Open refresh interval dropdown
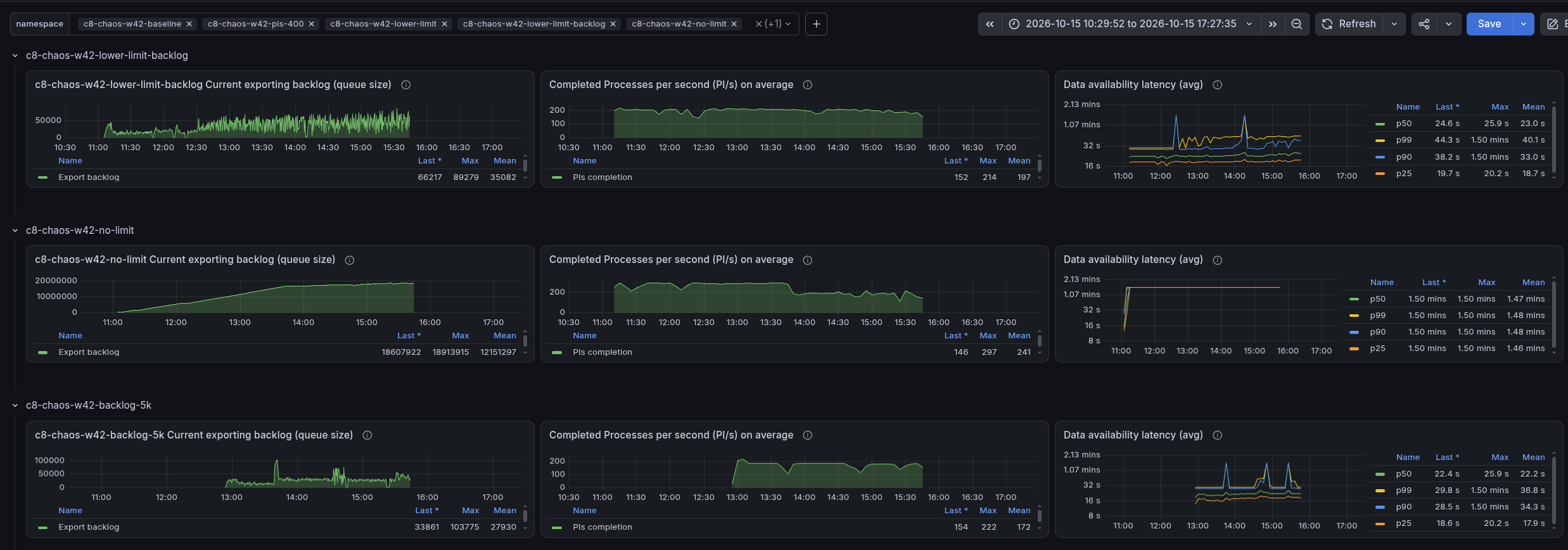Viewport: 1568px width, 550px height. click(1394, 24)
